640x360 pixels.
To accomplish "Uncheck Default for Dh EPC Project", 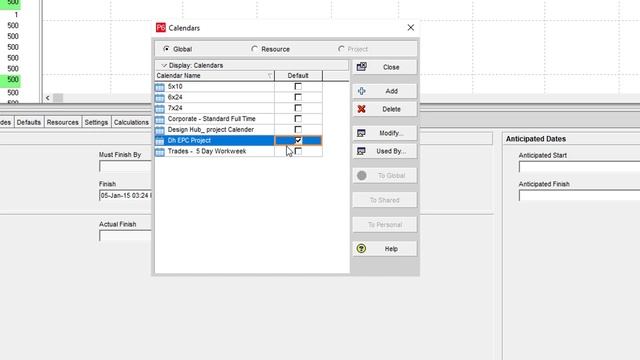I will pyautogui.click(x=298, y=140).
